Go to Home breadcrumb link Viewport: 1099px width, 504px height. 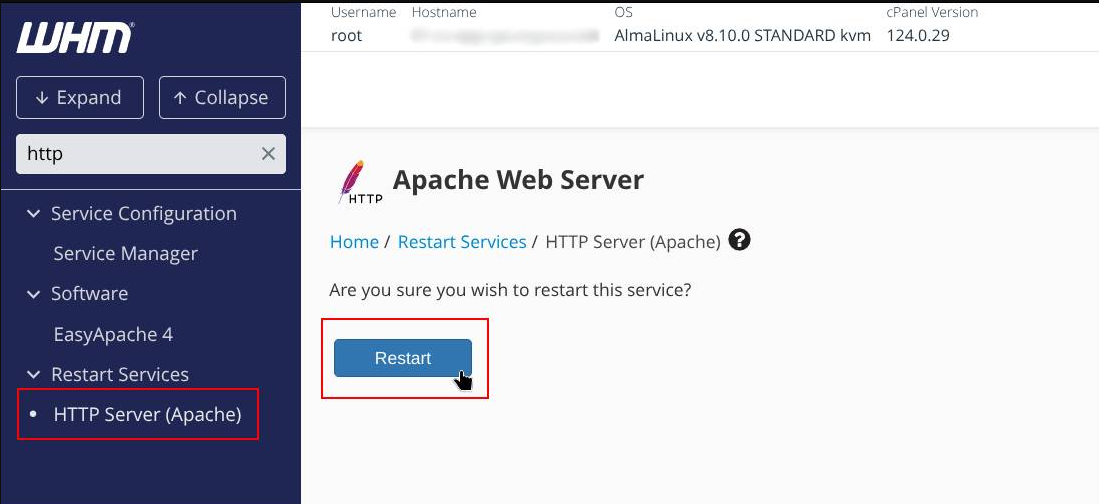[354, 242]
